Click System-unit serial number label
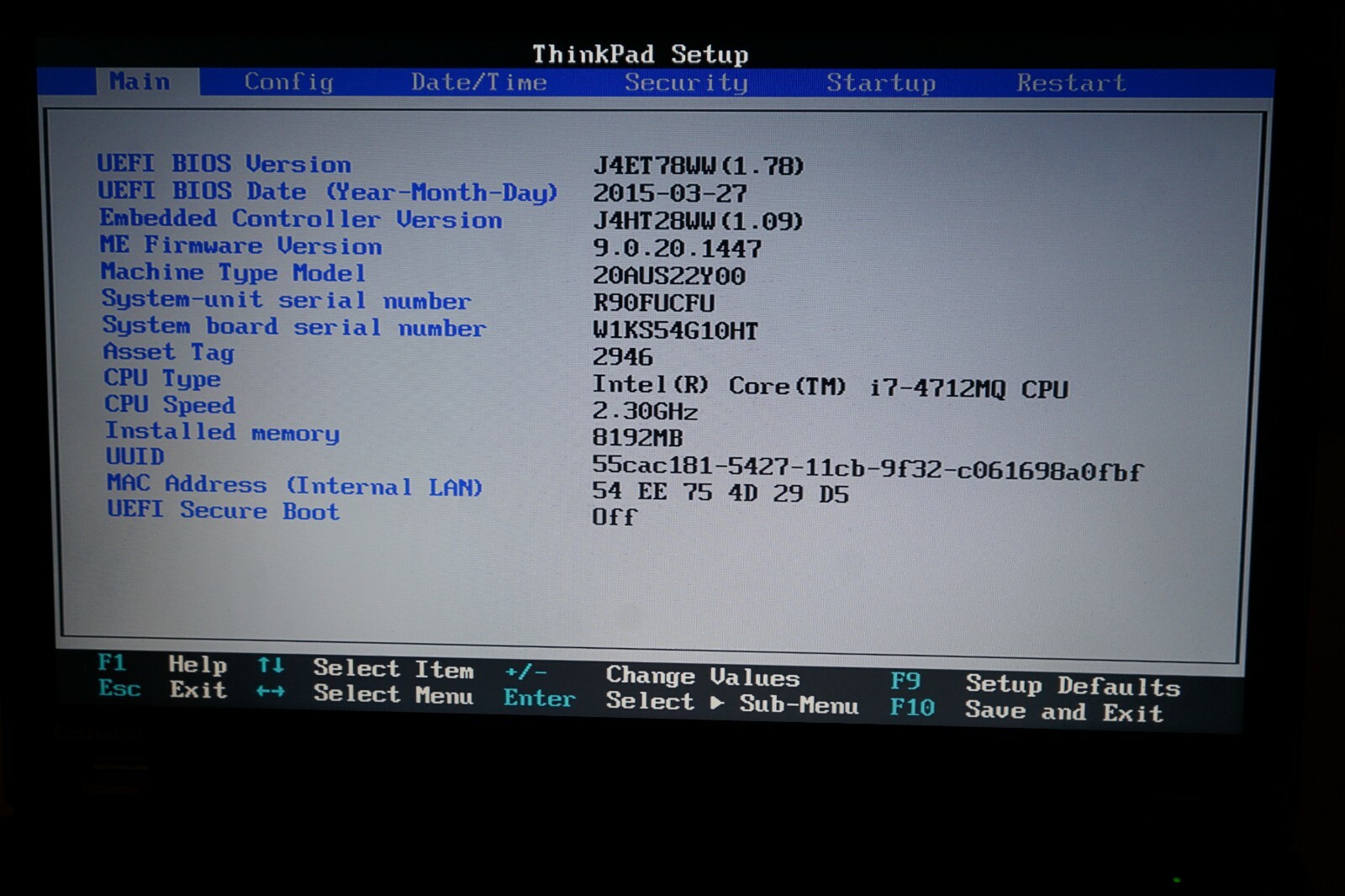 287,299
